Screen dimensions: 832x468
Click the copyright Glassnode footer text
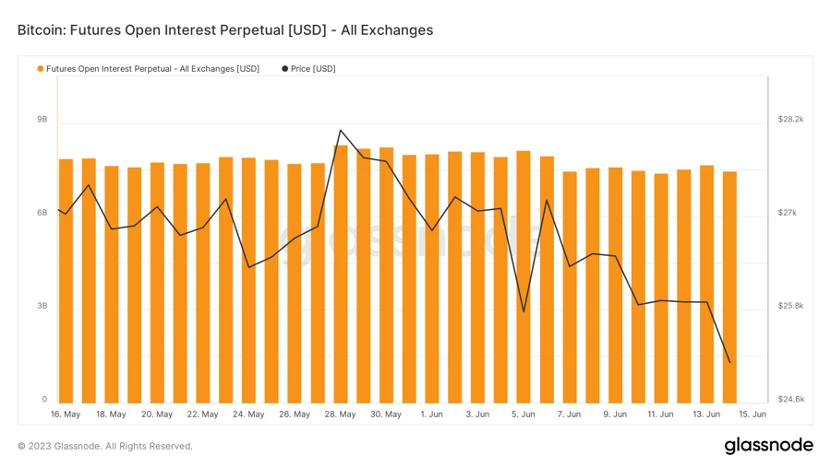coord(105,446)
